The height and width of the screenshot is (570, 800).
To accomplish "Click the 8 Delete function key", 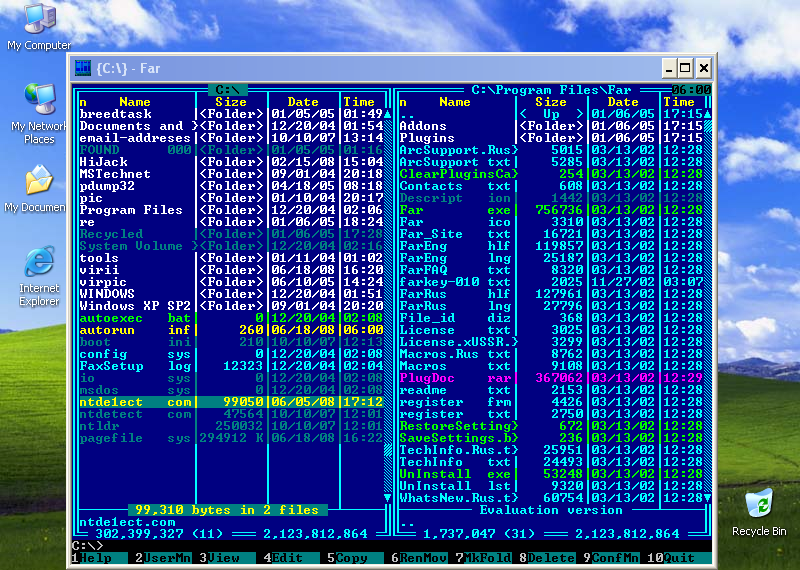I will (x=547, y=558).
